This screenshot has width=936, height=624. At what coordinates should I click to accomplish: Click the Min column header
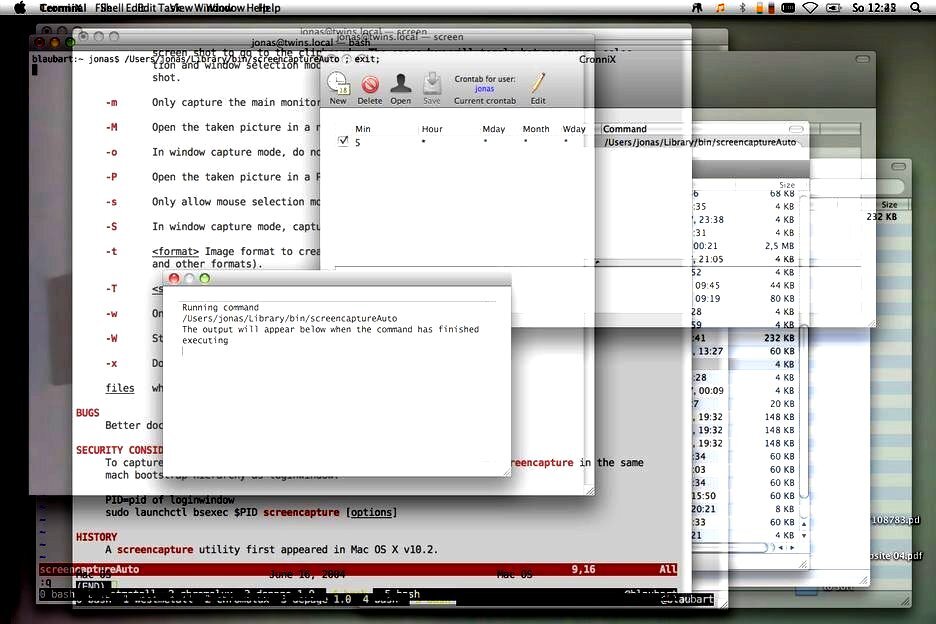pos(363,129)
